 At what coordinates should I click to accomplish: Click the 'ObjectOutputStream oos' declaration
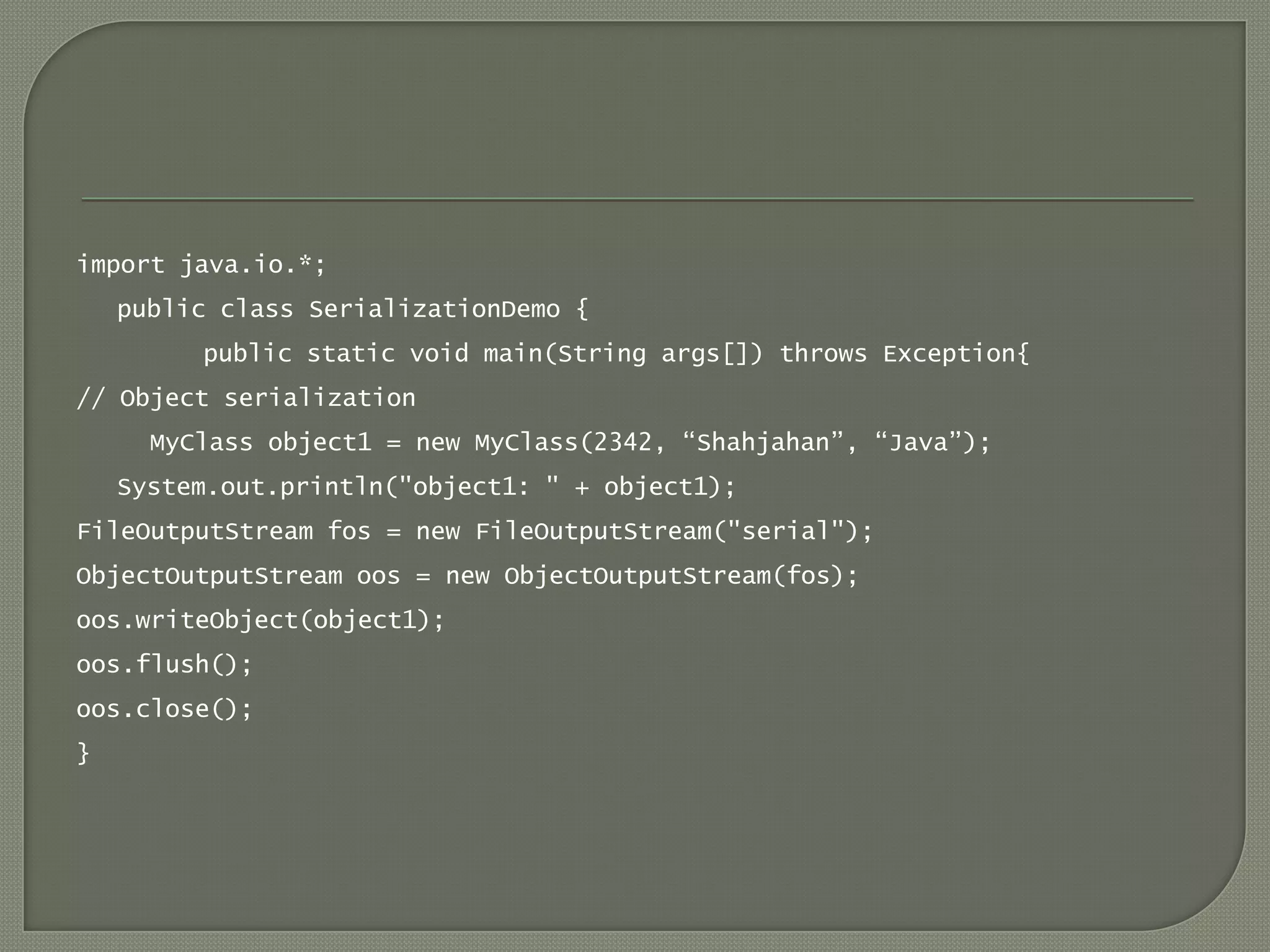[238, 576]
